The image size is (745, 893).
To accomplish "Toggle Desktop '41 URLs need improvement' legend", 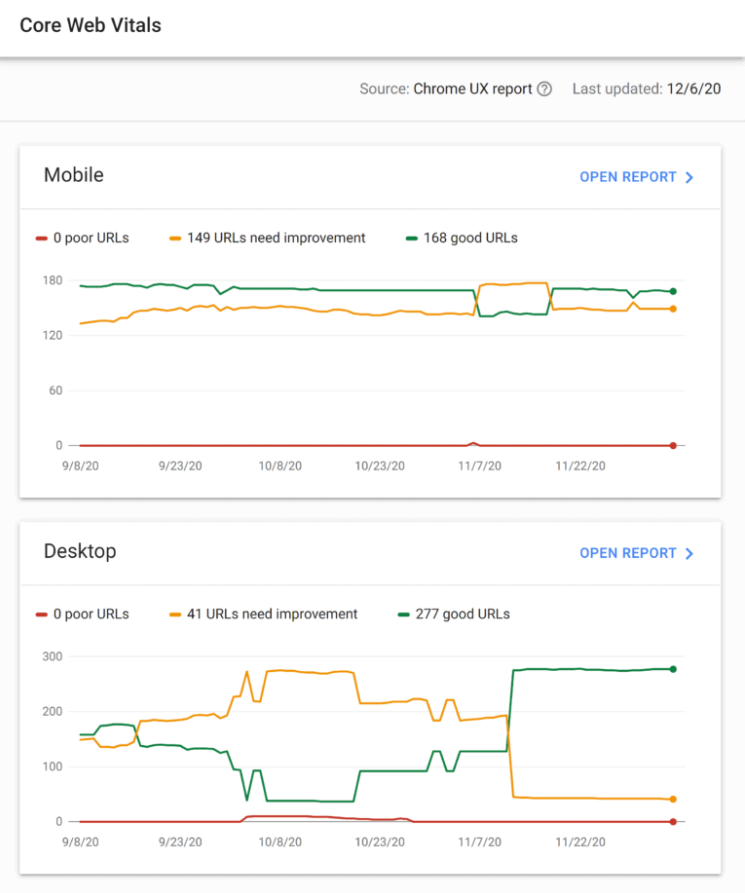I will point(263,614).
